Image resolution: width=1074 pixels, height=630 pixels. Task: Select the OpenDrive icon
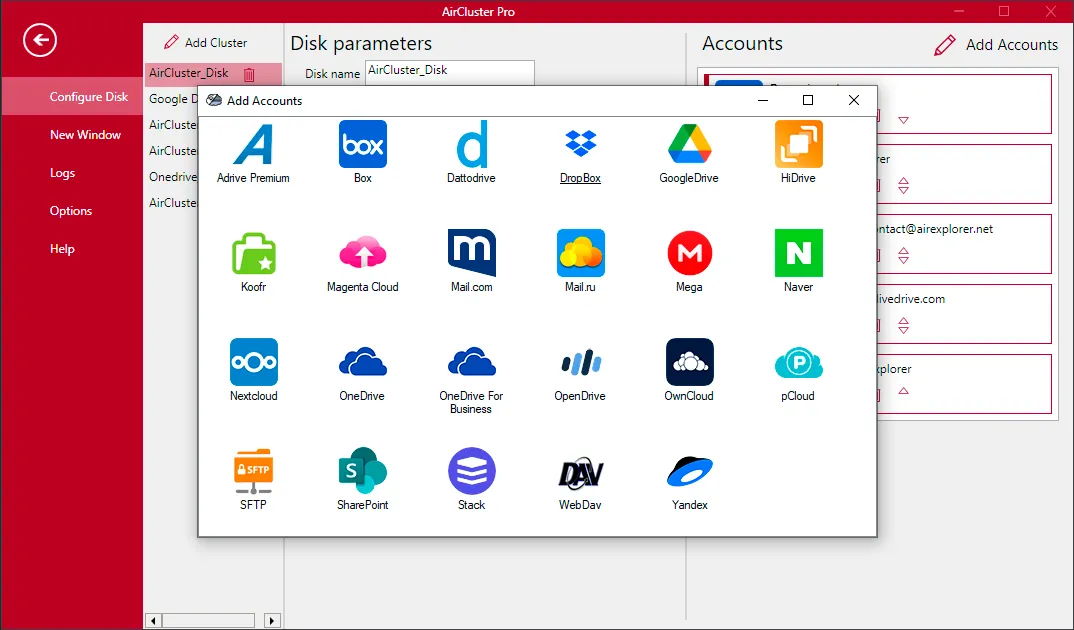click(580, 362)
